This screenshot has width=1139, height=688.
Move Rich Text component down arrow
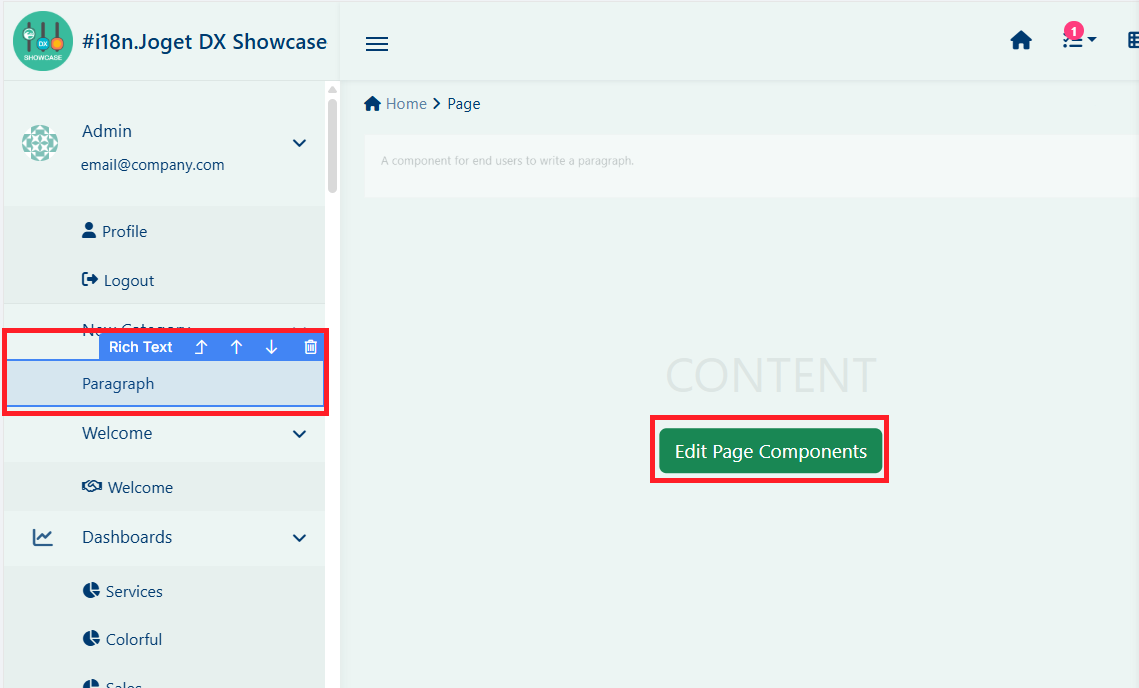[x=271, y=347]
